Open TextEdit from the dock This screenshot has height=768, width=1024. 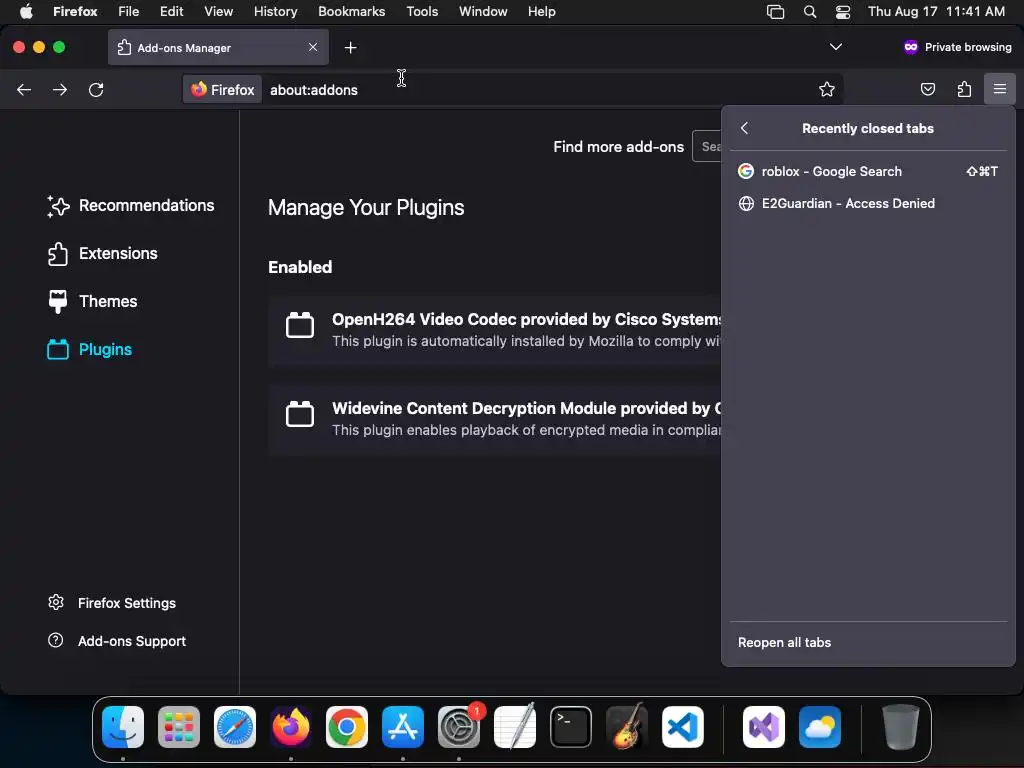(515, 727)
